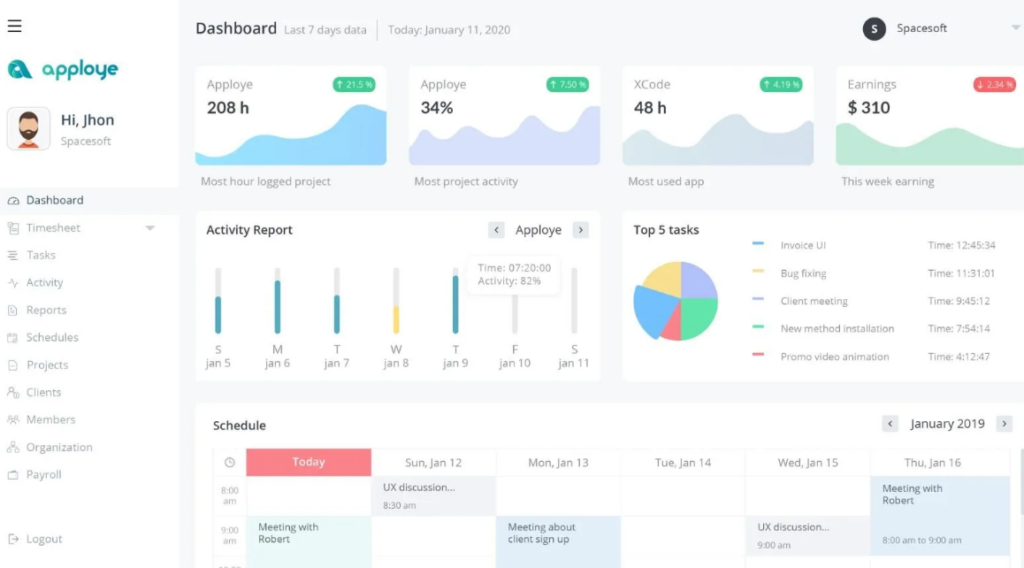Viewport: 1024px width, 568px height.
Task: Go to Tasks page
Action: pos(40,255)
